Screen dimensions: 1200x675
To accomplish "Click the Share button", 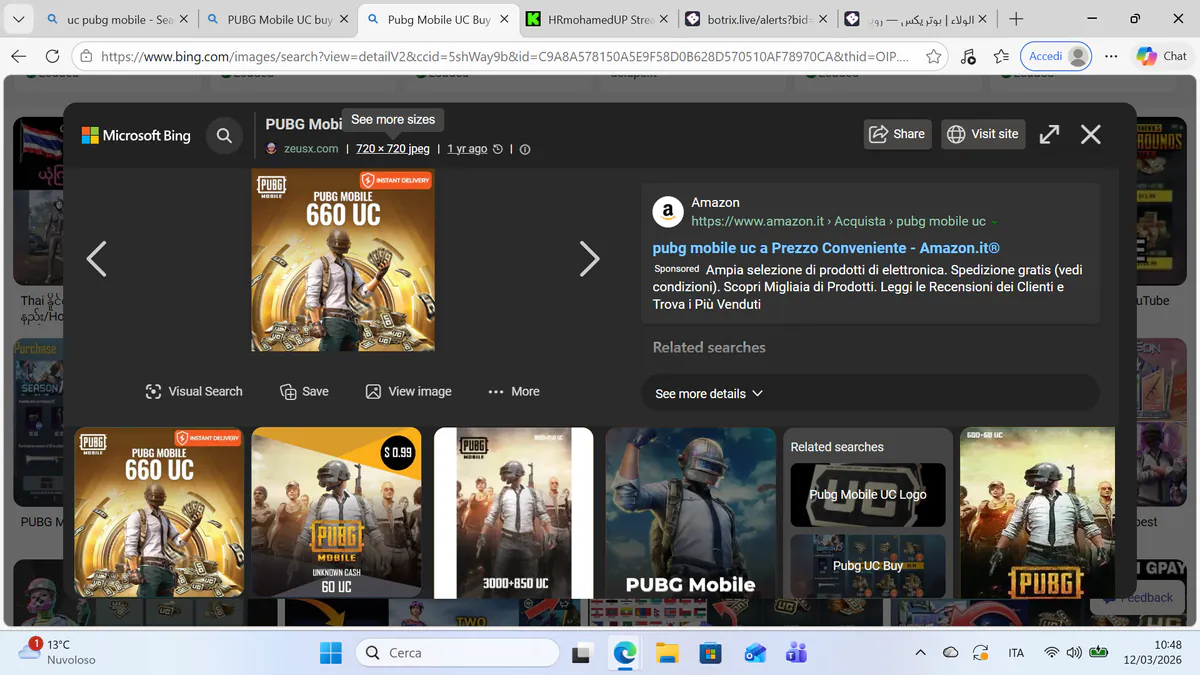I will 897,134.
